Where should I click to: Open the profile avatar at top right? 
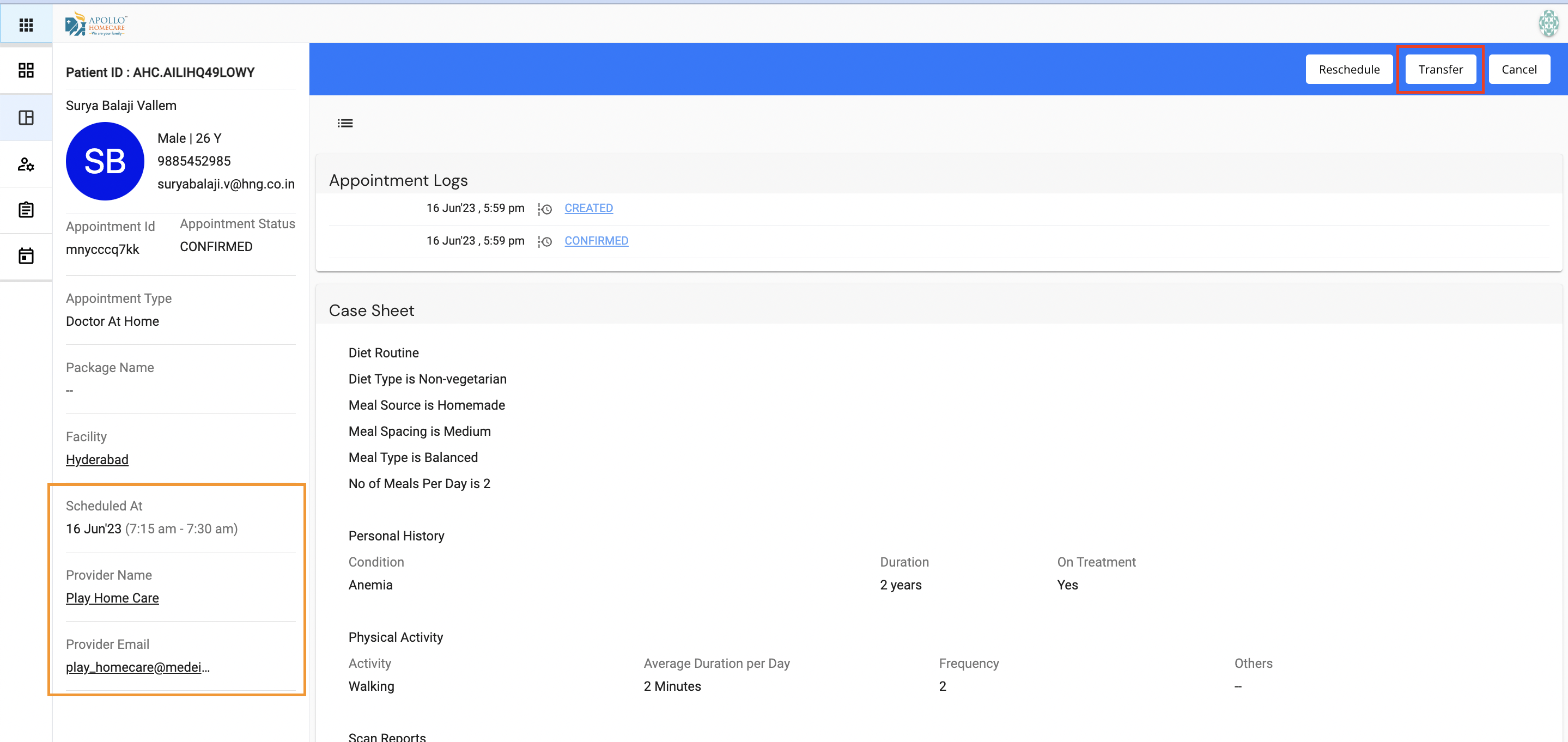[x=1548, y=24]
